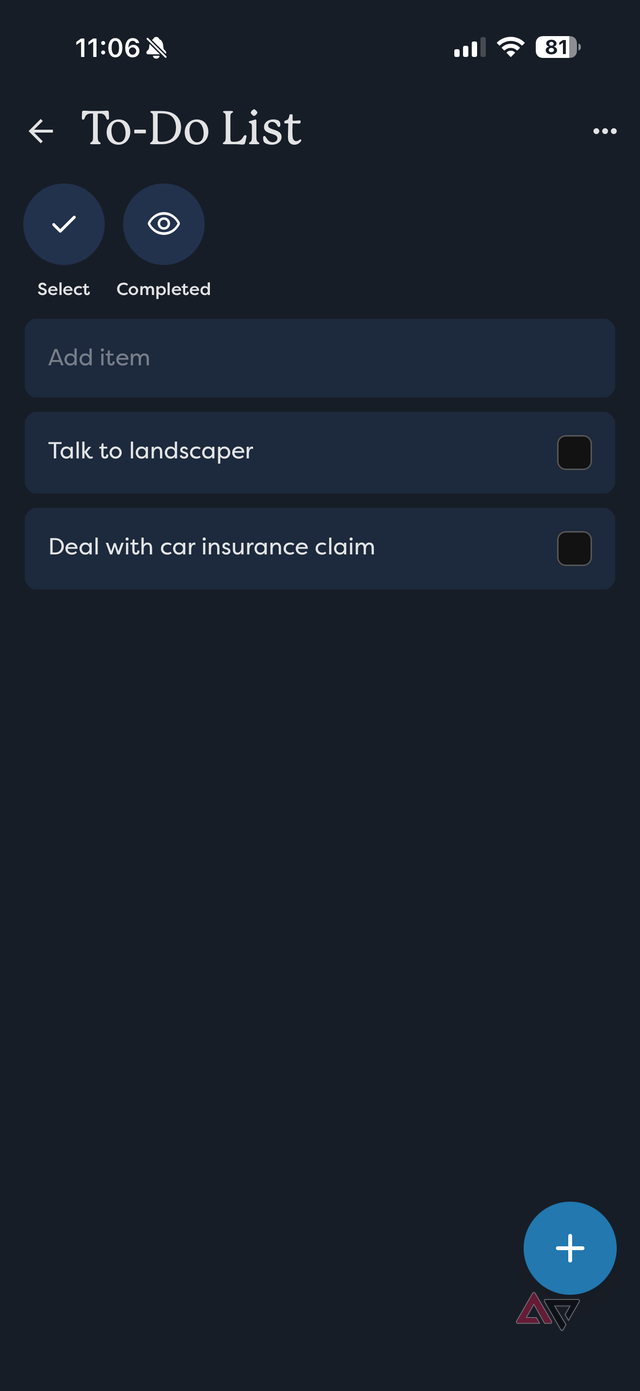
Task: Tap the Completed label text
Action: pos(163,289)
